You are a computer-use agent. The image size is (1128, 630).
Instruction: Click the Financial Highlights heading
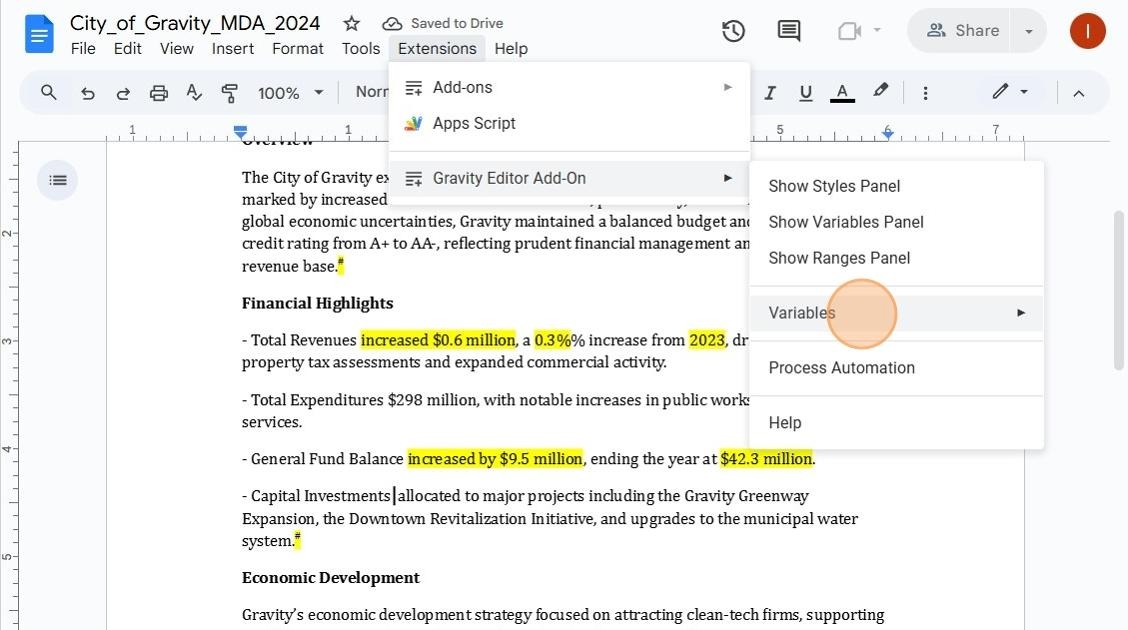(317, 303)
